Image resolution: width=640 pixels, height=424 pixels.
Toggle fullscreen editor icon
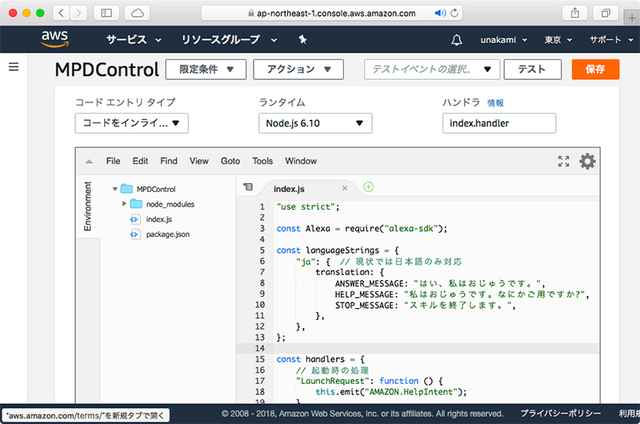coord(563,161)
